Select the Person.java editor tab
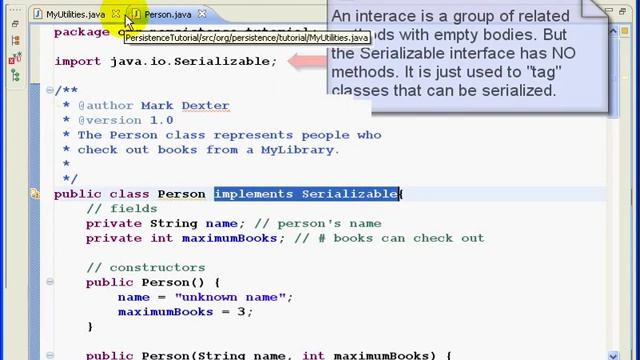 167,14
